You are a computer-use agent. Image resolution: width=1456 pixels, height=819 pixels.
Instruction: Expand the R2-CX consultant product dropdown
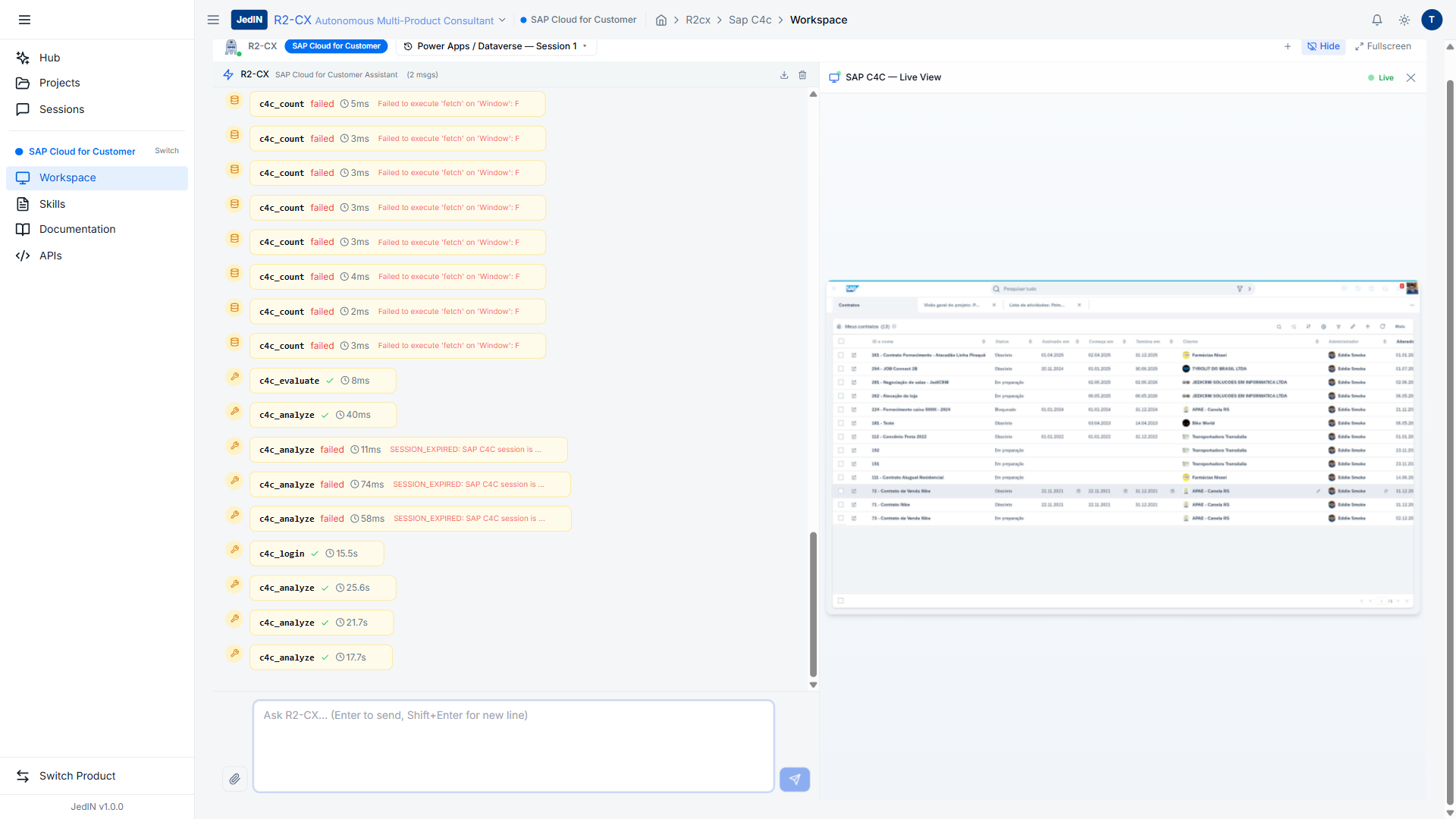click(x=501, y=20)
